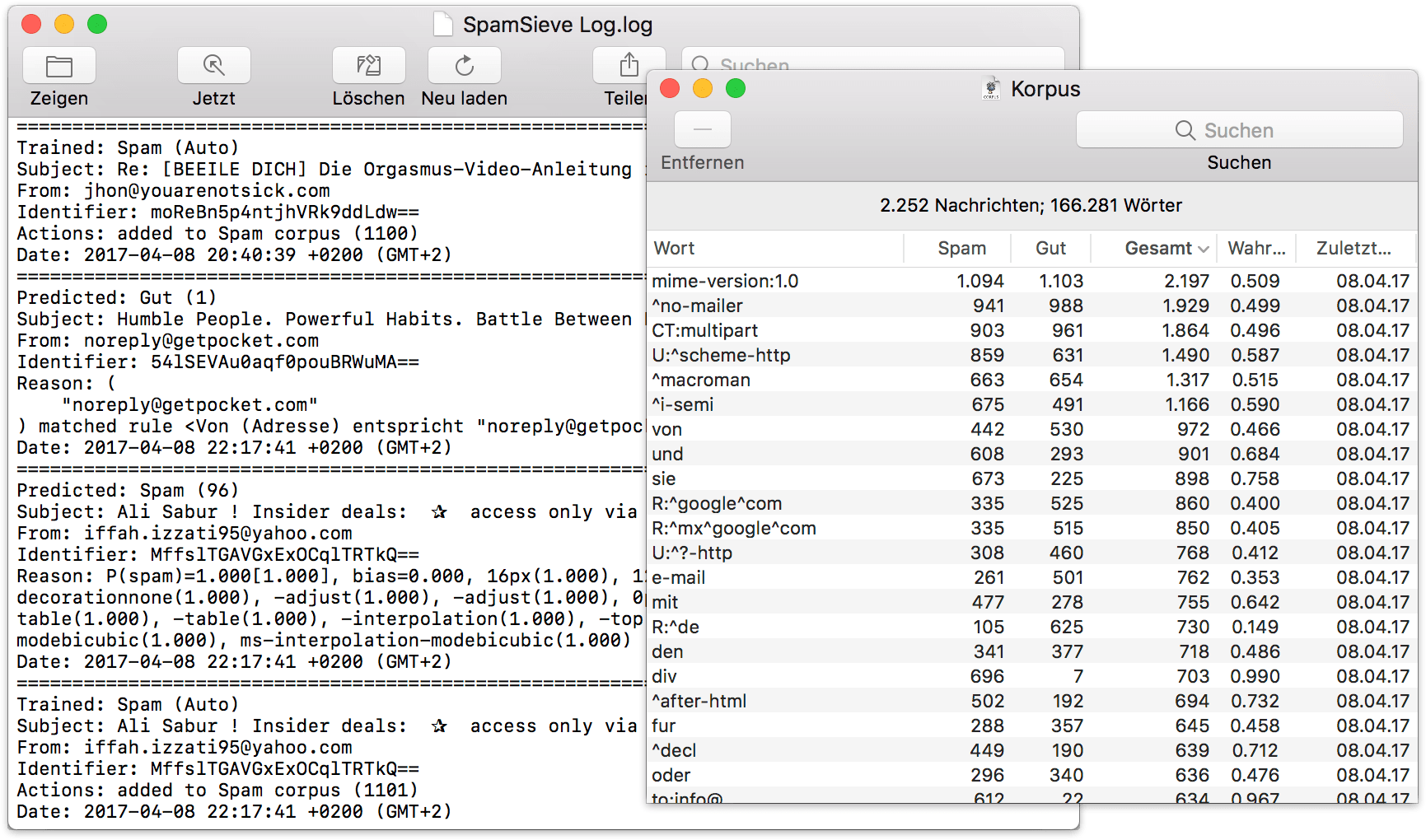
Task: Click the 2.252 Nachrichten status text
Action: point(1031,205)
